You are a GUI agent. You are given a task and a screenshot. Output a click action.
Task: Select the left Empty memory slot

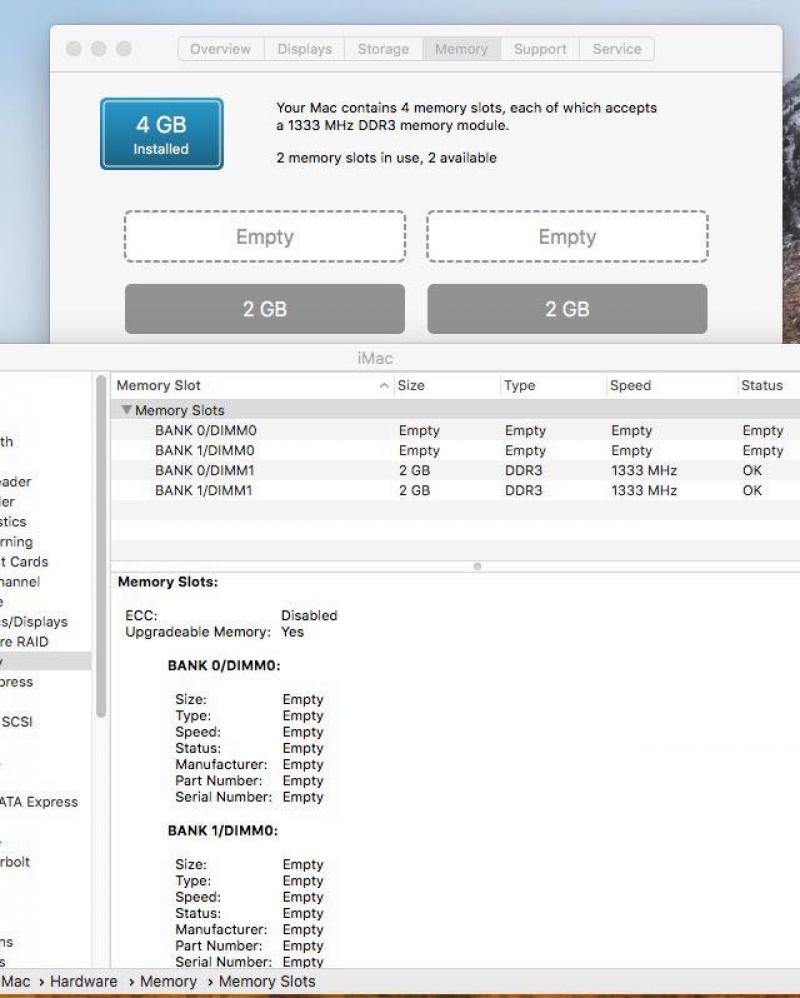(x=265, y=237)
